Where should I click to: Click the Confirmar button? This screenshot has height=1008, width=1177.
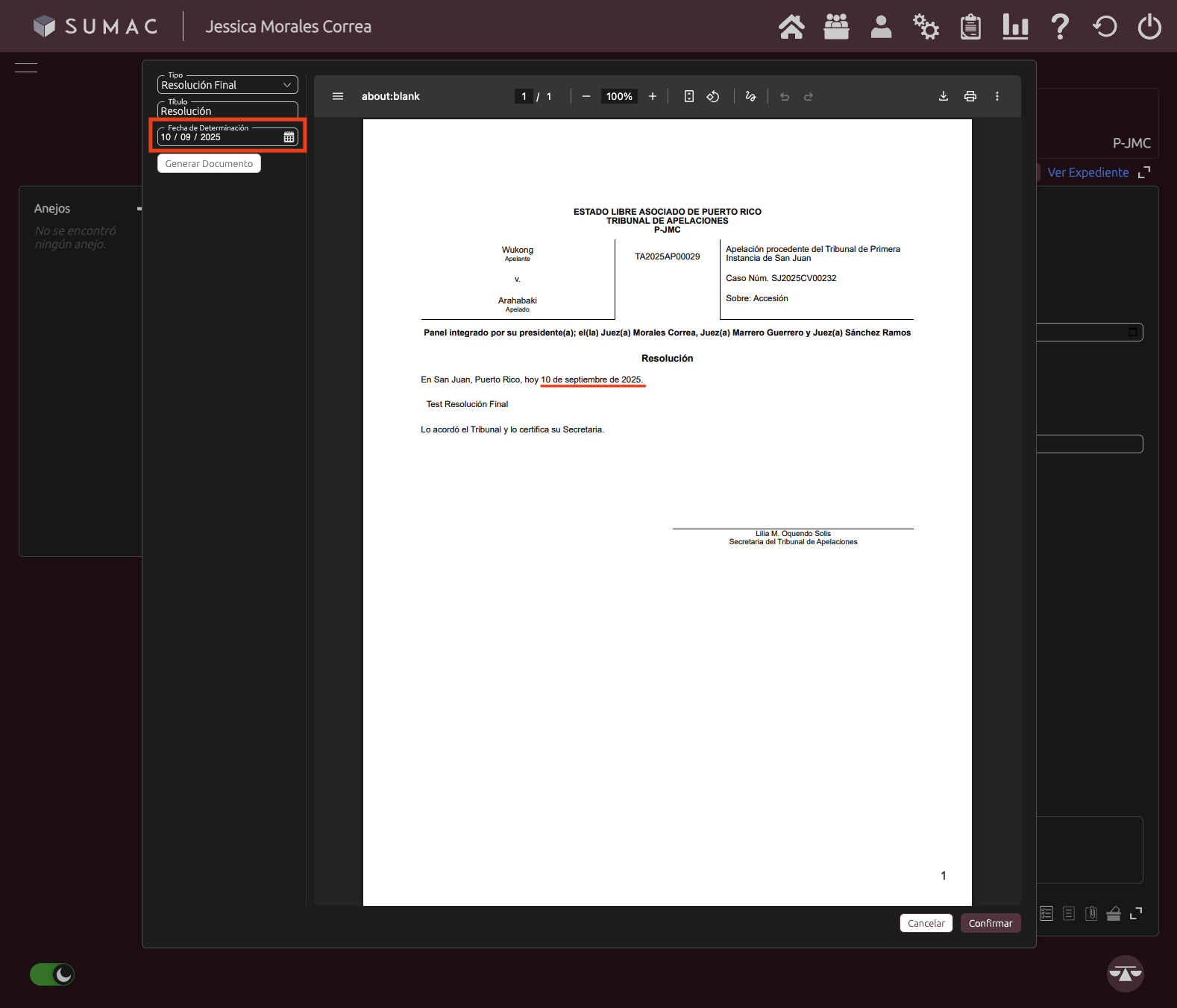pos(990,923)
